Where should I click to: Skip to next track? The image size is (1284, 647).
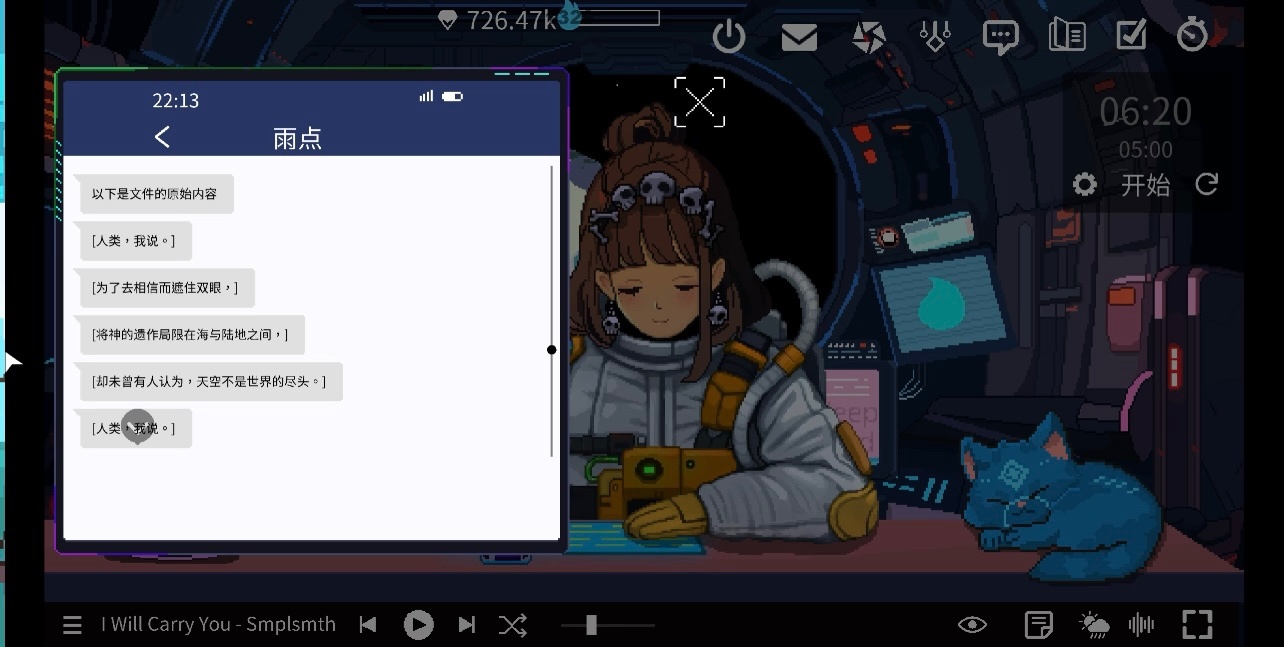click(466, 625)
